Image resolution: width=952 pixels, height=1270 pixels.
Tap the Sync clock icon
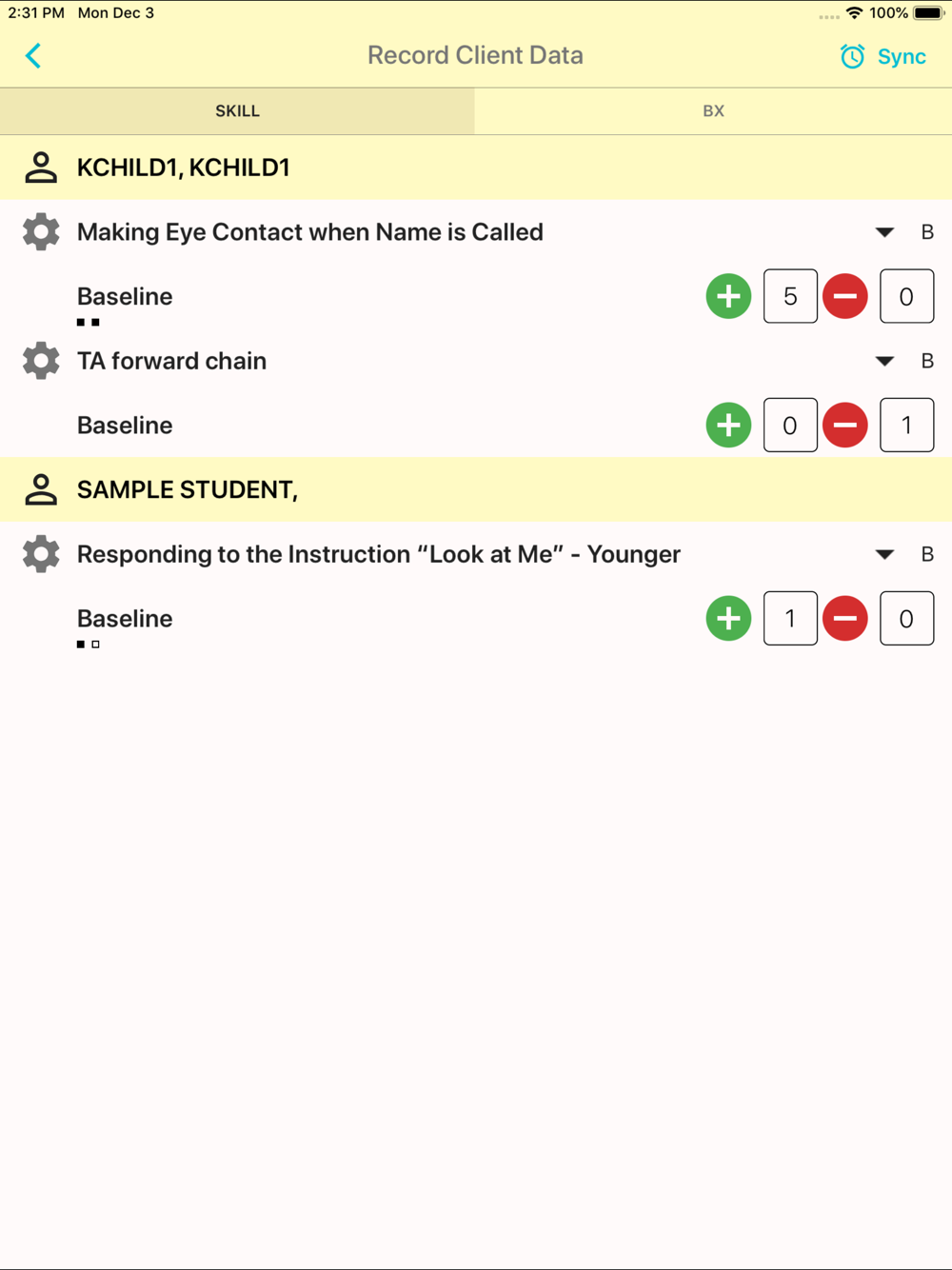point(852,57)
